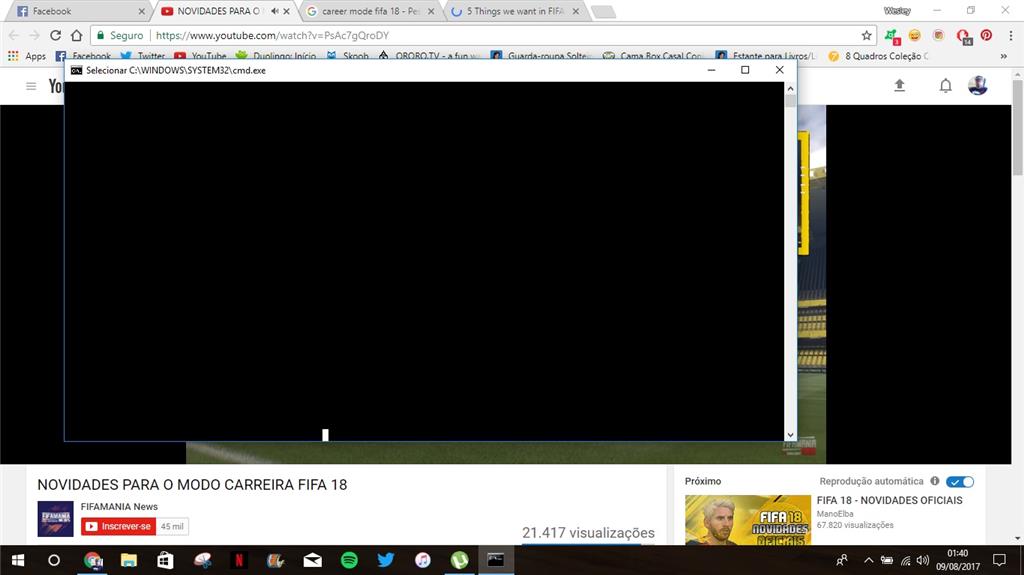Click the cmd scrollbar up arrow
Viewport: 1024px width, 575px height.
(791, 88)
